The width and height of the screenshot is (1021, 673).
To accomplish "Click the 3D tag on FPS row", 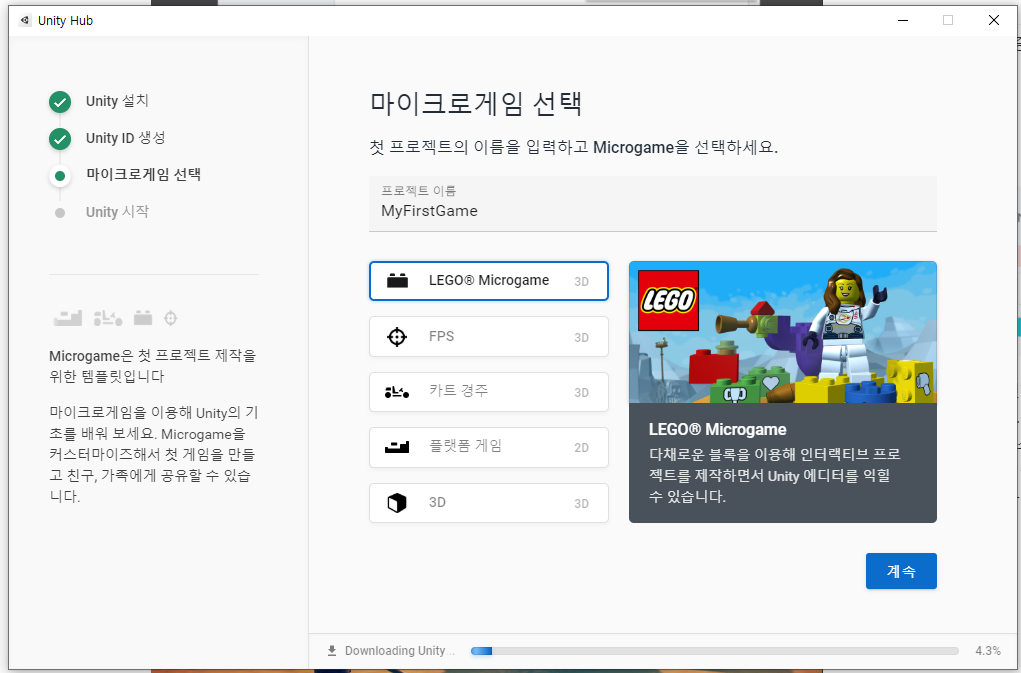I will point(581,337).
